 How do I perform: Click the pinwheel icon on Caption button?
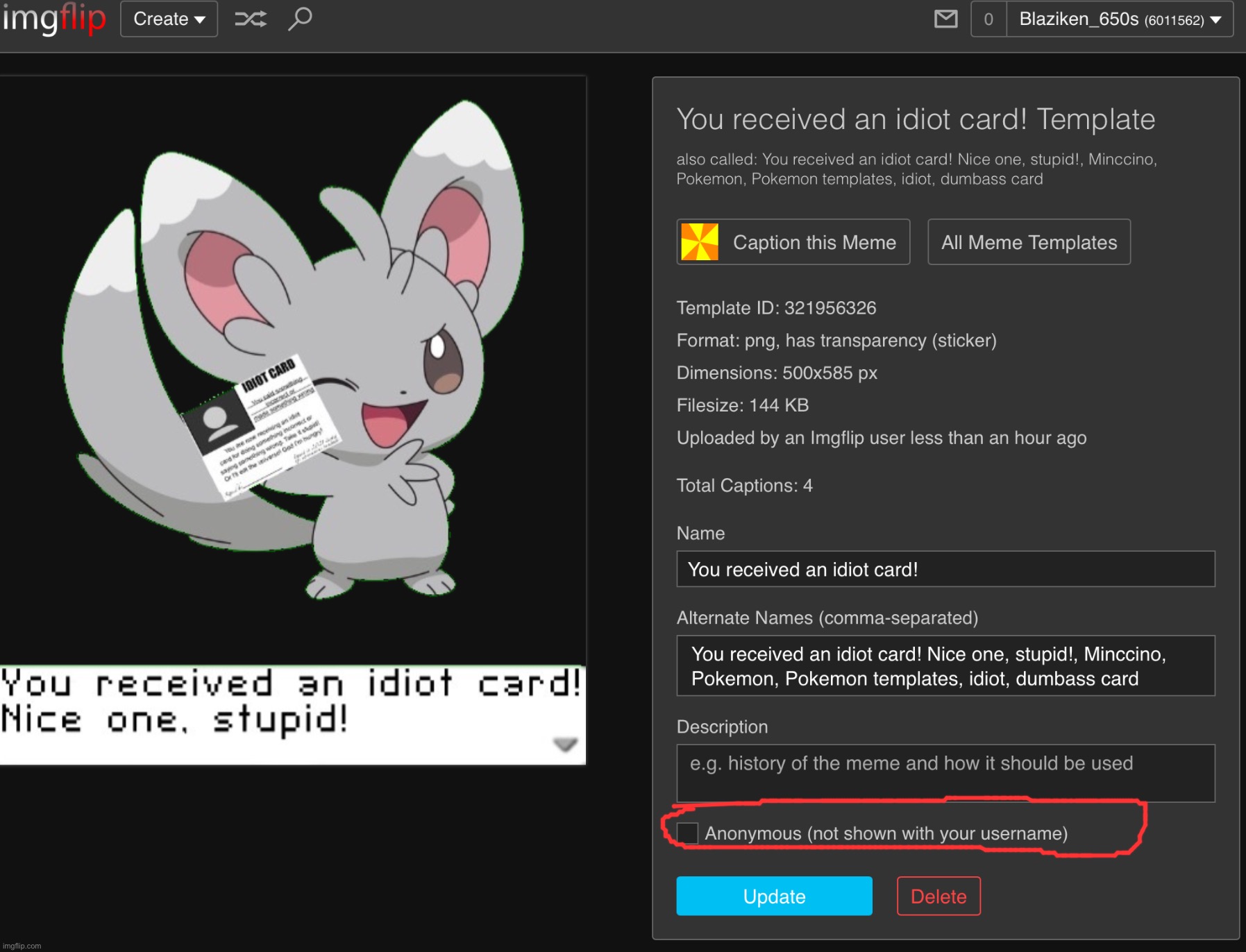click(700, 242)
